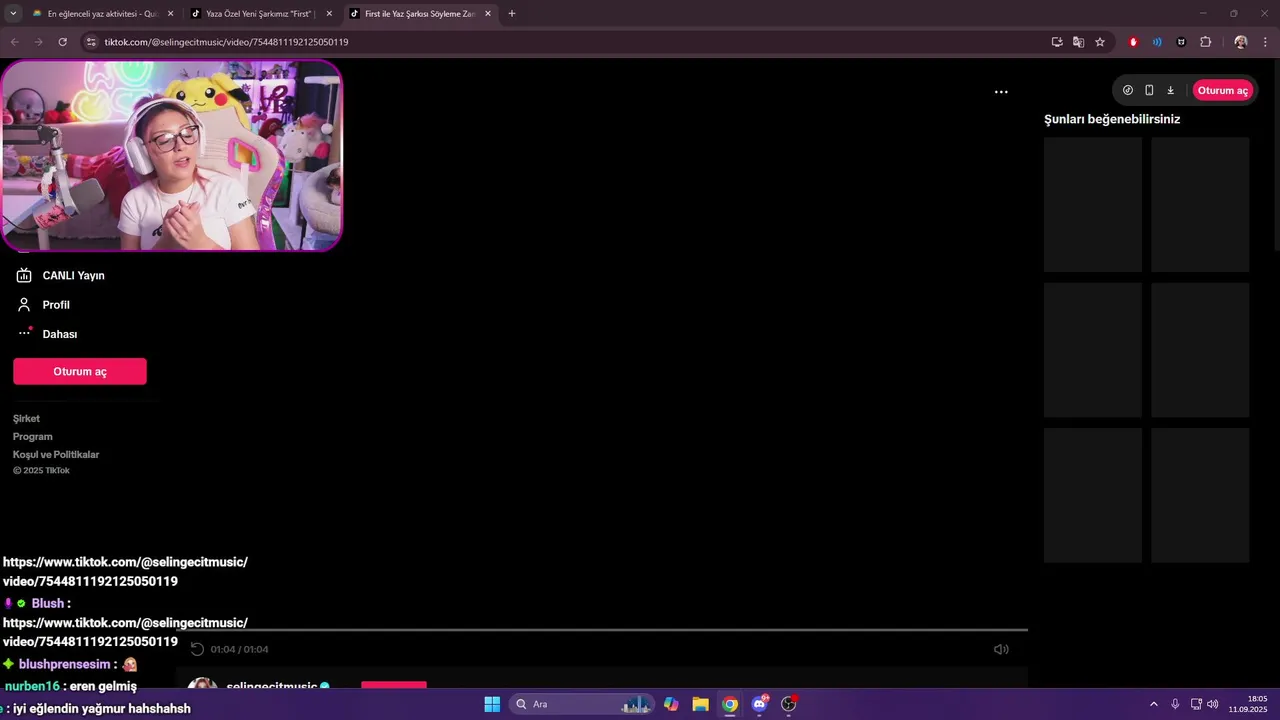This screenshot has width=1280, height=720.
Task: Open the tab search dropdown in Chrome
Action: (13, 14)
